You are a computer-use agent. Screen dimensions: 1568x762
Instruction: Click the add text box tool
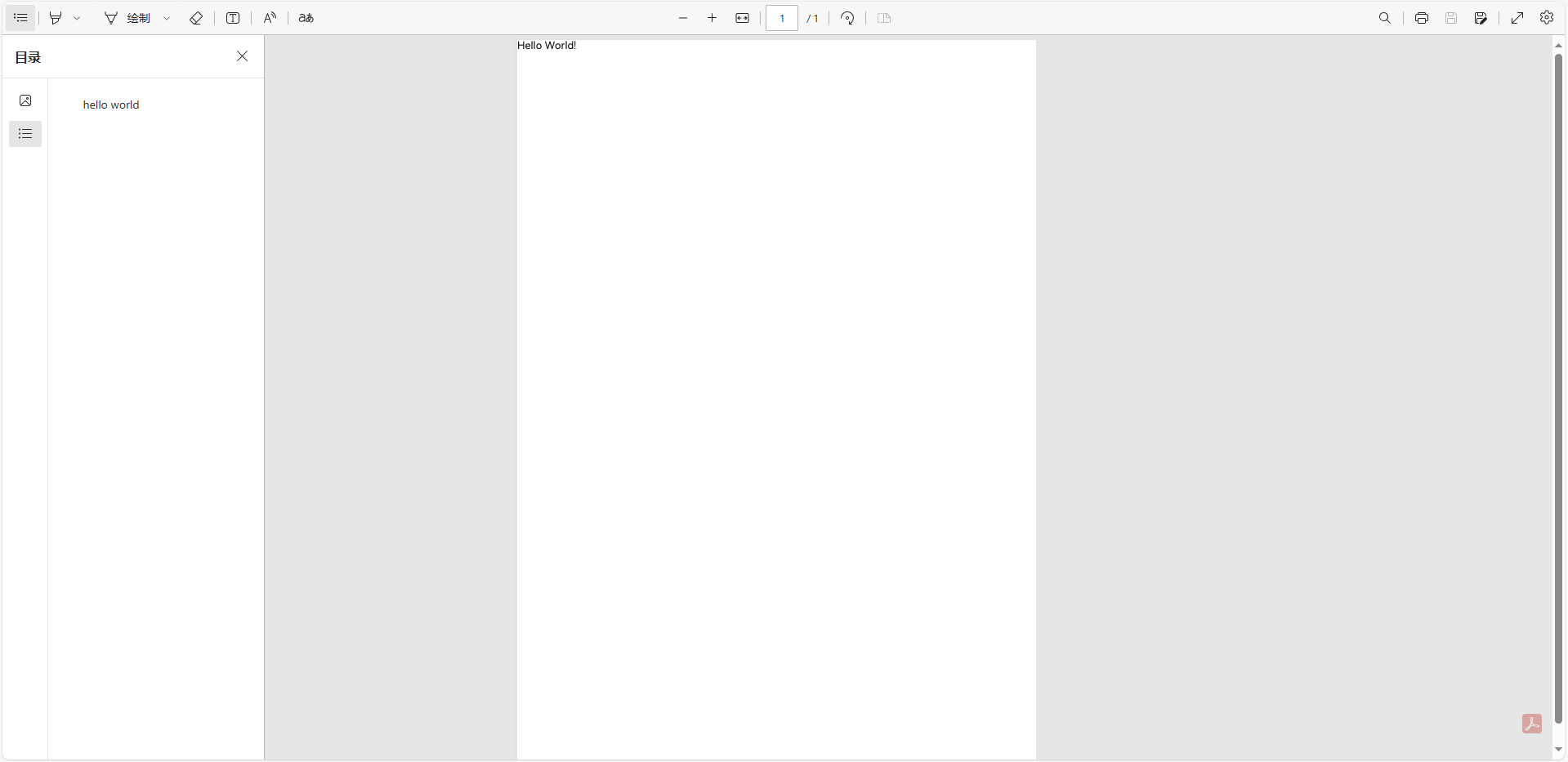[x=233, y=18]
